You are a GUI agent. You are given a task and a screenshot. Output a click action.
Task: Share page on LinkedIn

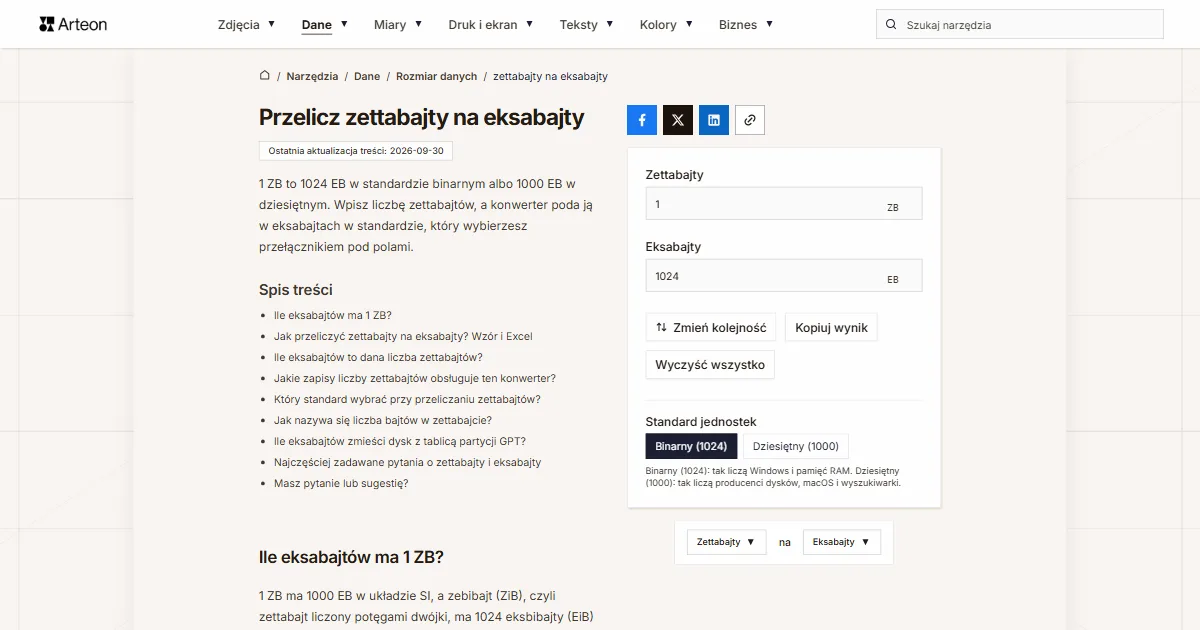(714, 120)
